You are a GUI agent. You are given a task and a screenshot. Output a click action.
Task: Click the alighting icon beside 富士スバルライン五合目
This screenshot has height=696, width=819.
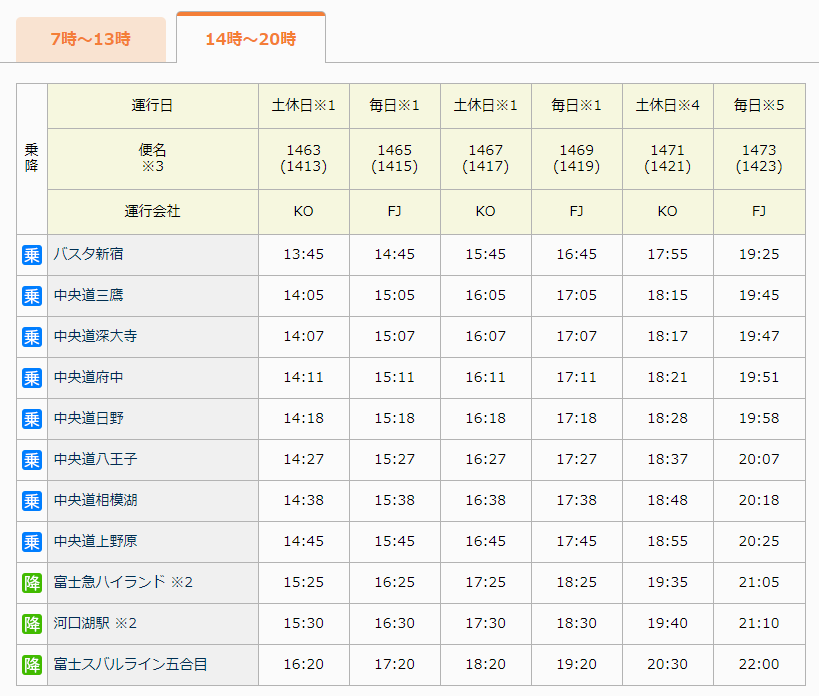[32, 665]
